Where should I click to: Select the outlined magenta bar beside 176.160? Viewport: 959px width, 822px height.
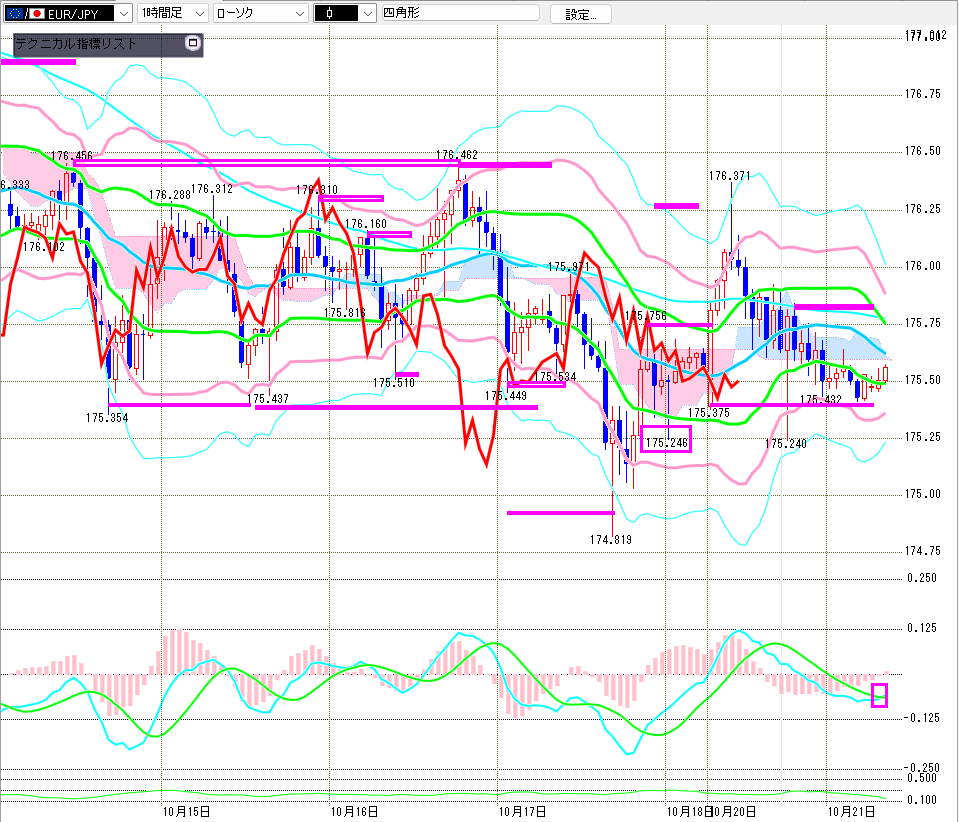pos(389,235)
